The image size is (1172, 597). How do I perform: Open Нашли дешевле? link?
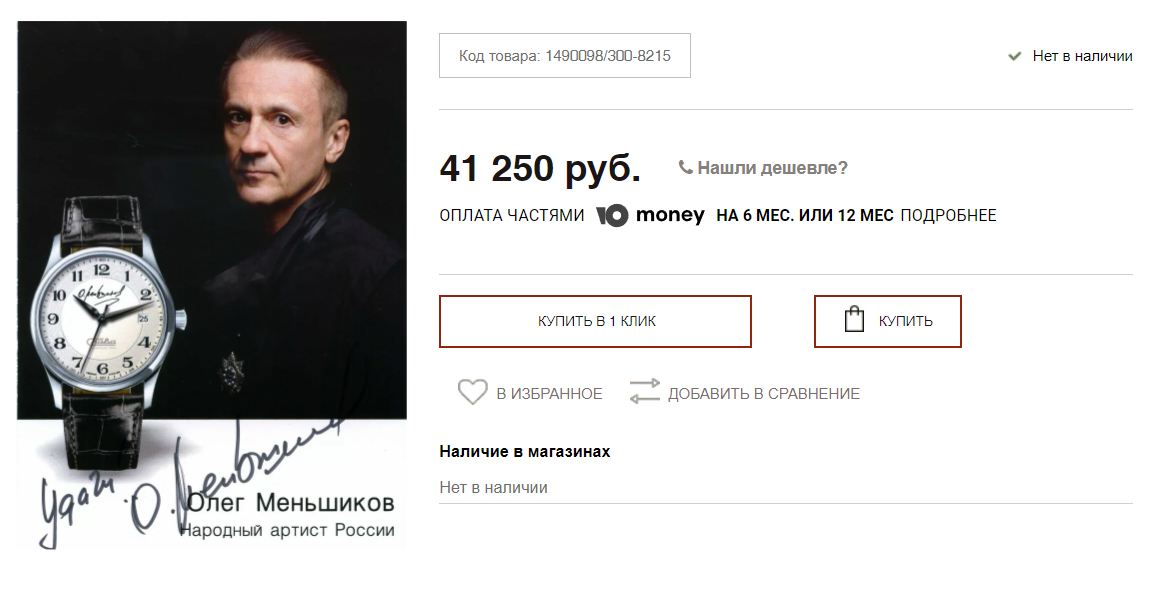[772, 168]
